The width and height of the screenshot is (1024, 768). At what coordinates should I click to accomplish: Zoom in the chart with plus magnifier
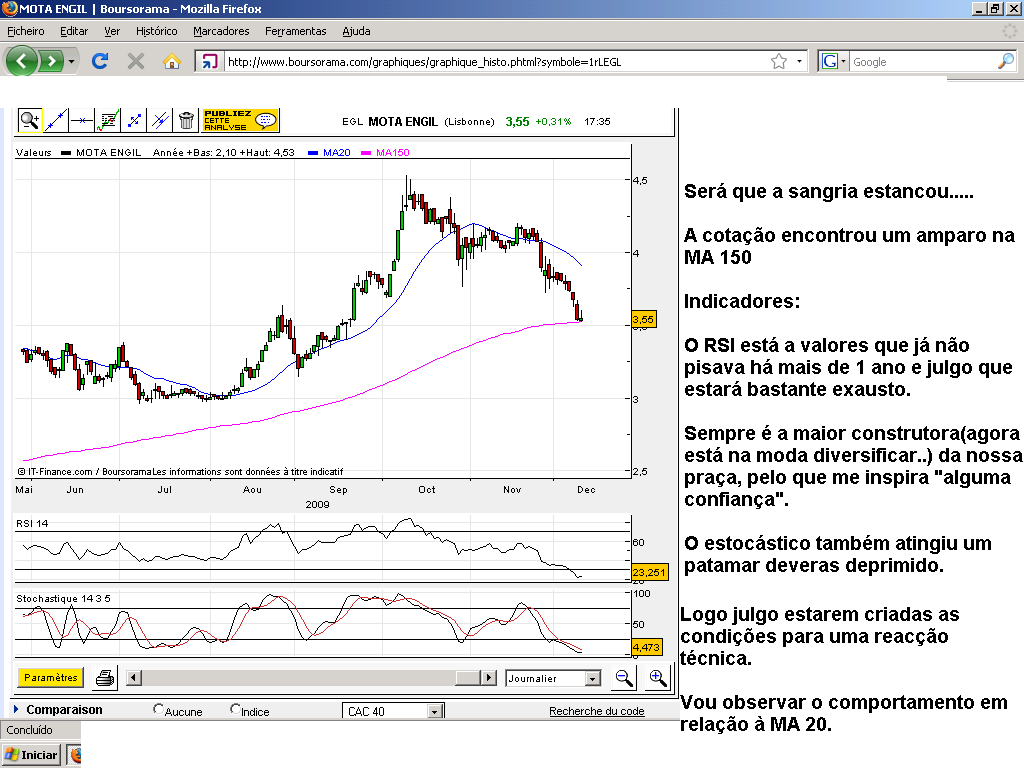pyautogui.click(x=657, y=678)
